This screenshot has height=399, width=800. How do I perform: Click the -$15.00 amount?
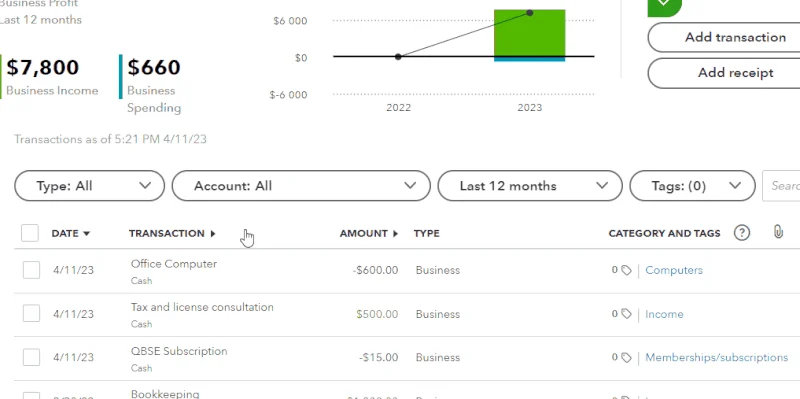379,358
